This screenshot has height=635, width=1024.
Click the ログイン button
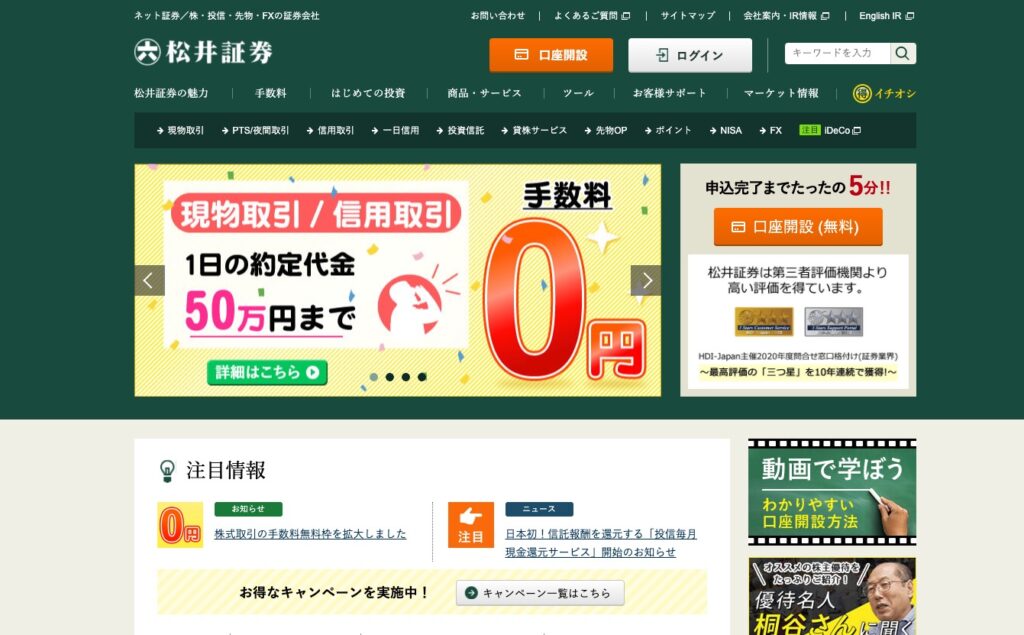pos(690,55)
